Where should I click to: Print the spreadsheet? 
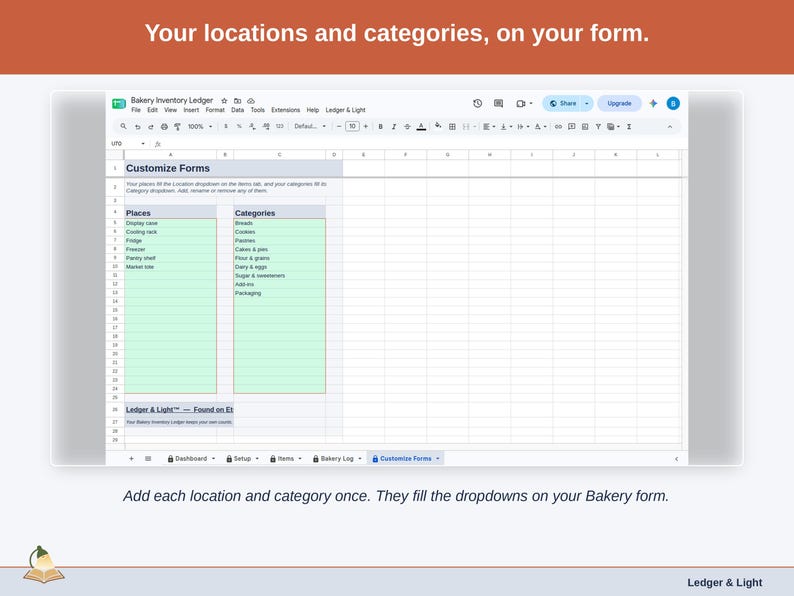164,127
